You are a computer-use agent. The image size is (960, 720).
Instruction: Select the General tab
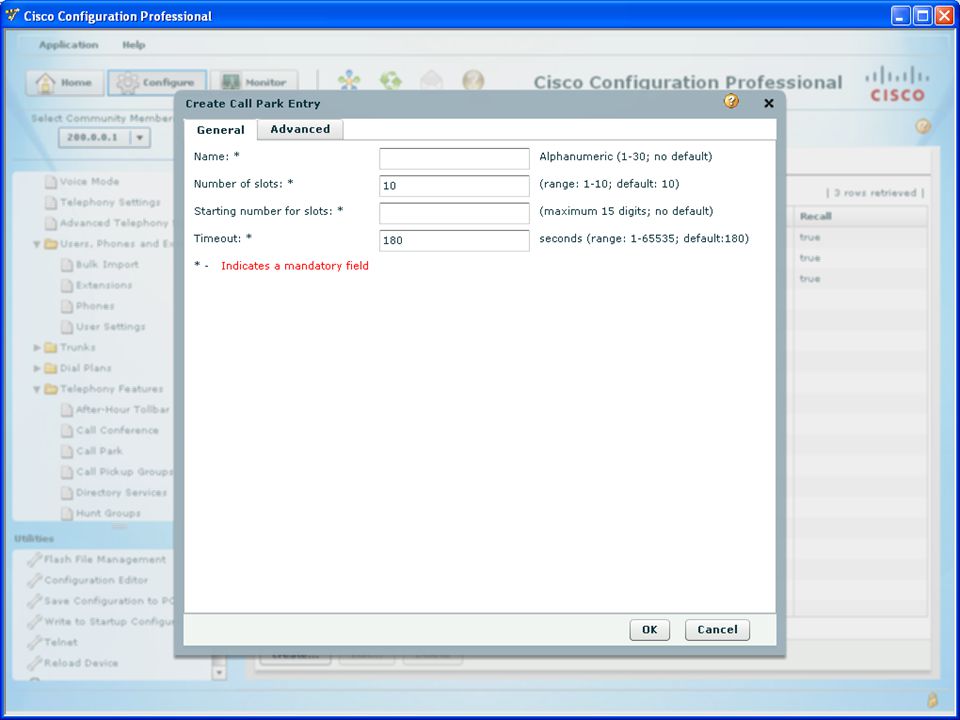(x=220, y=130)
